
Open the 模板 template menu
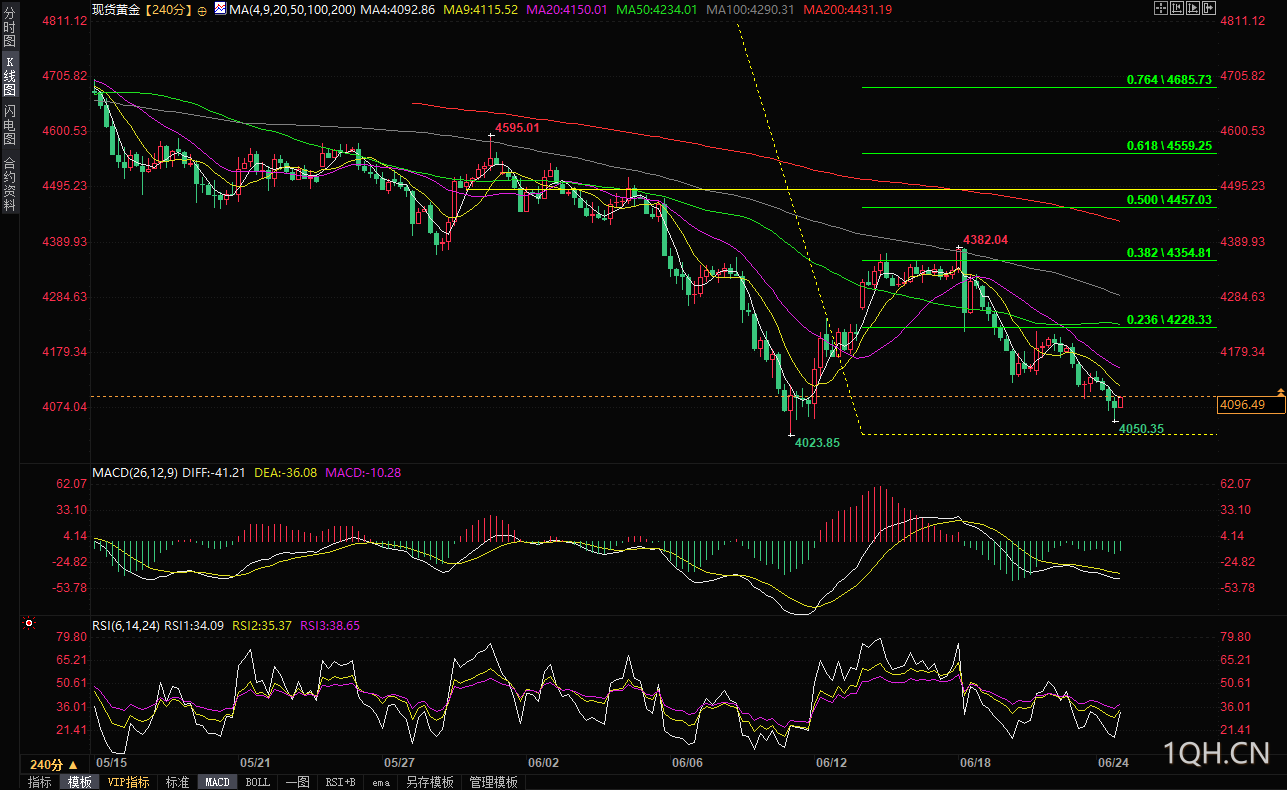click(x=80, y=782)
